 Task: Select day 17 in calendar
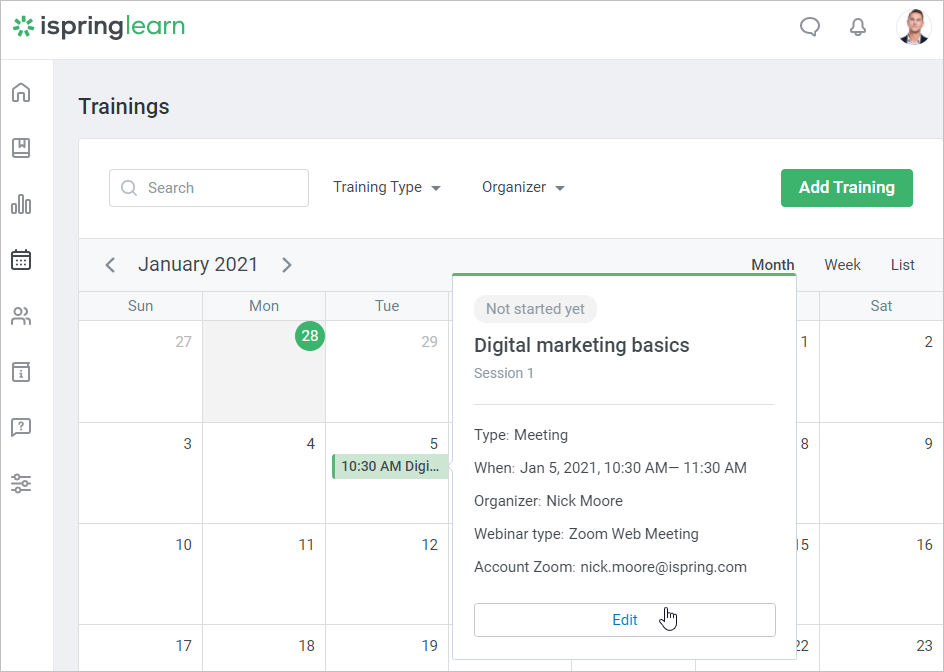coord(184,646)
